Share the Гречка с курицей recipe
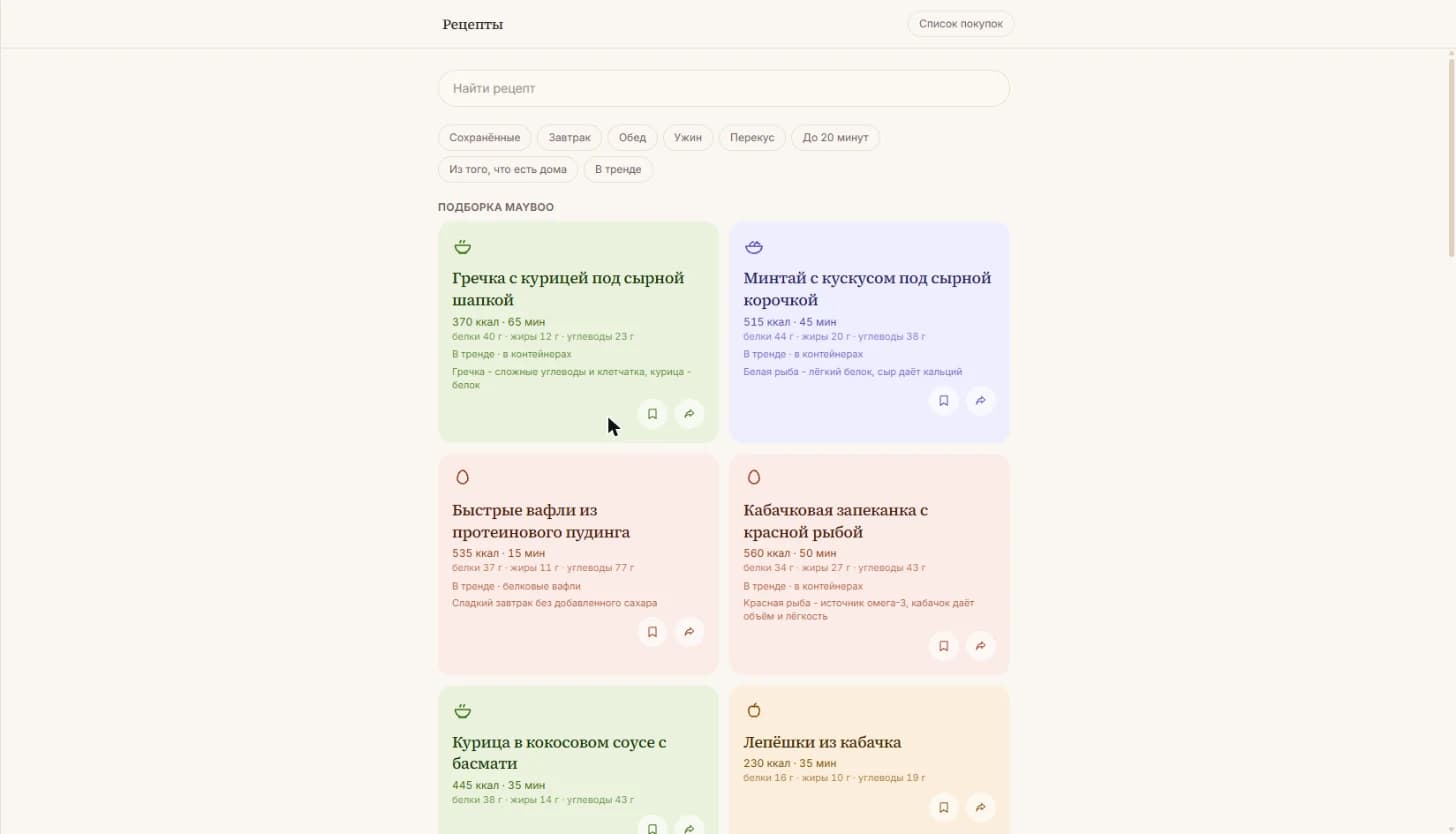The width and height of the screenshot is (1456, 834). tap(689, 413)
